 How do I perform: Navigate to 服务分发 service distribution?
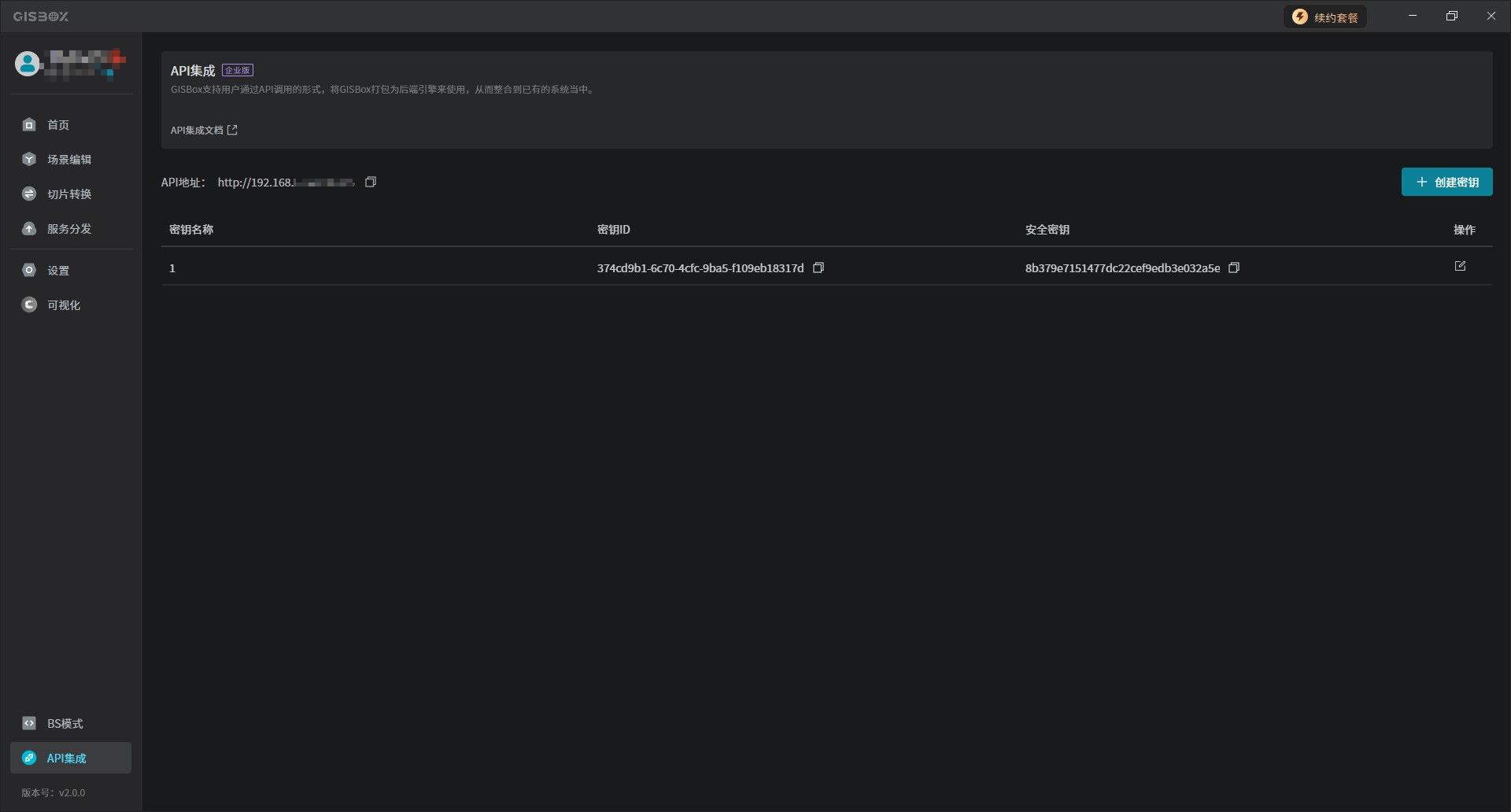point(68,229)
